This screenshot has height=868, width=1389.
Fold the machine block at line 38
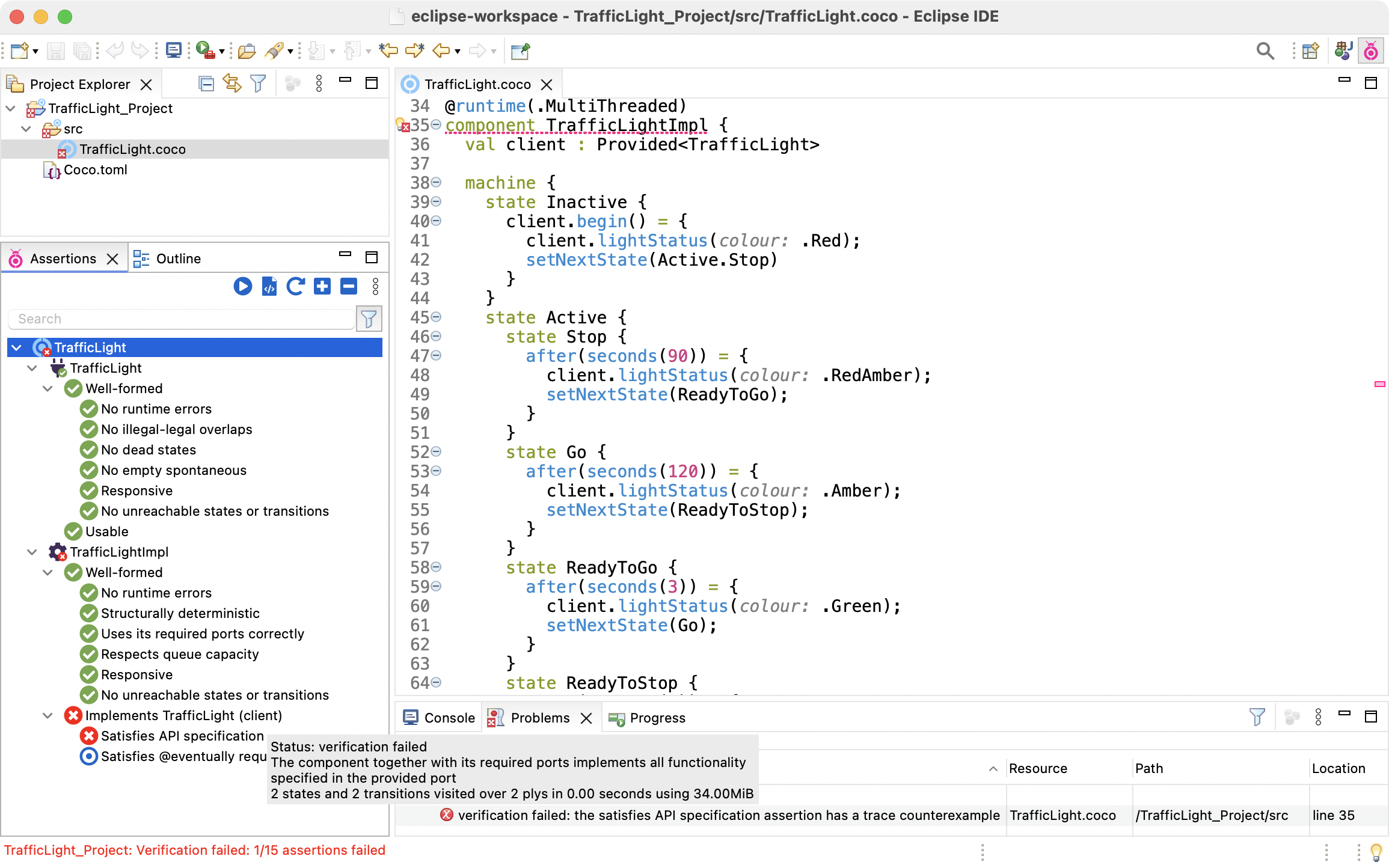pos(436,182)
